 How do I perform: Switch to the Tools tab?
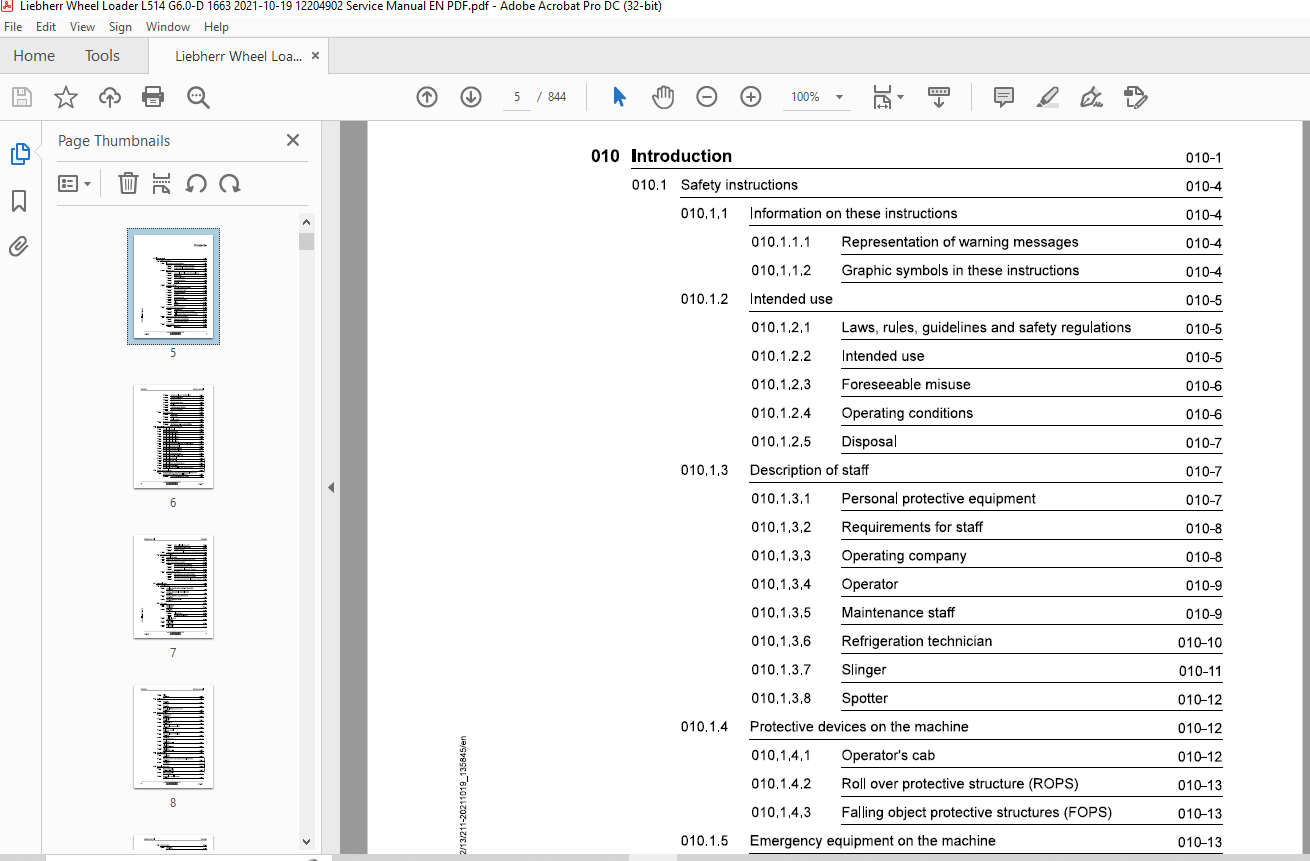102,56
